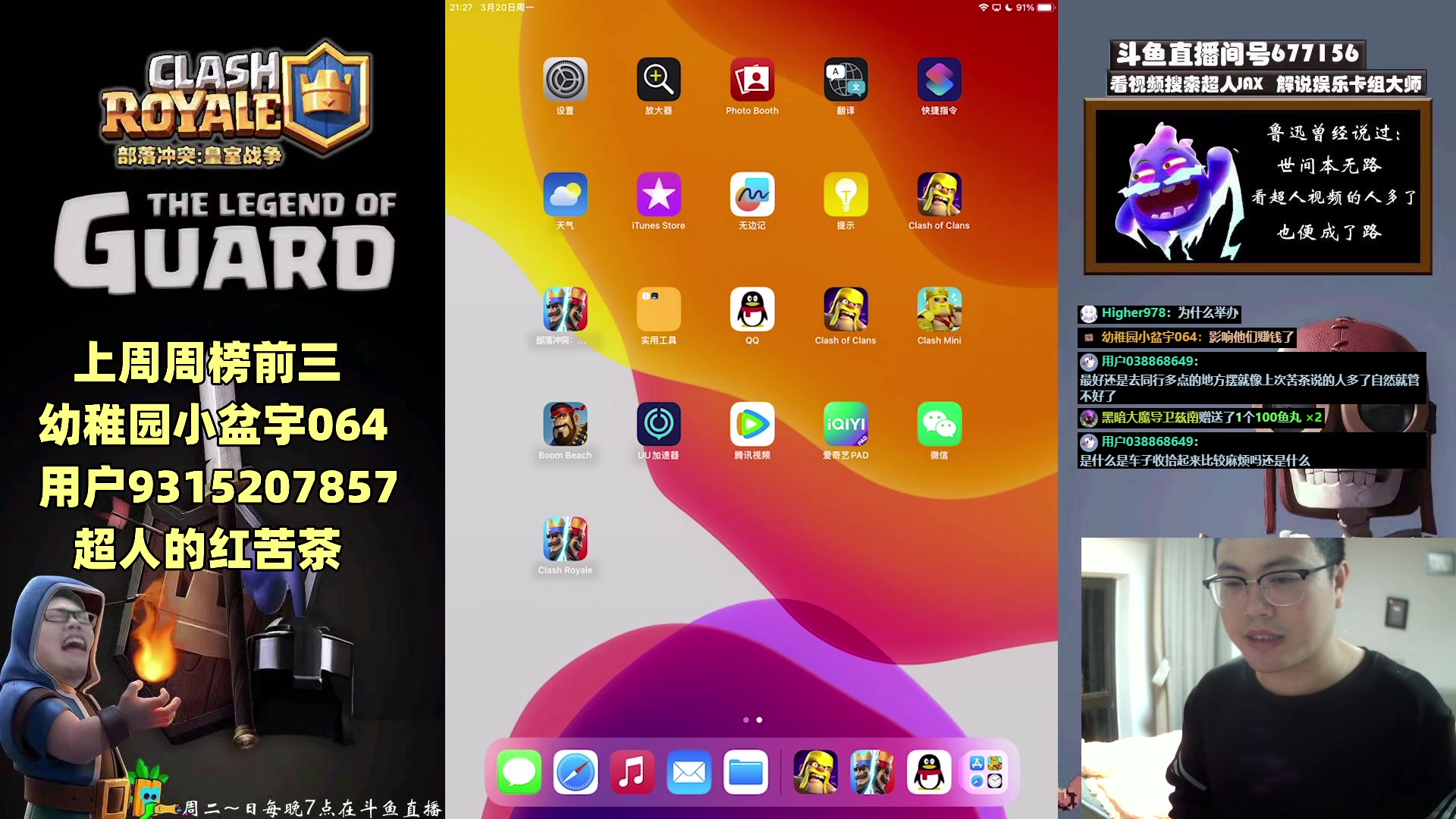This screenshot has width=1456, height=819.
Task: Open the Settings (设置) app
Action: pos(565,80)
